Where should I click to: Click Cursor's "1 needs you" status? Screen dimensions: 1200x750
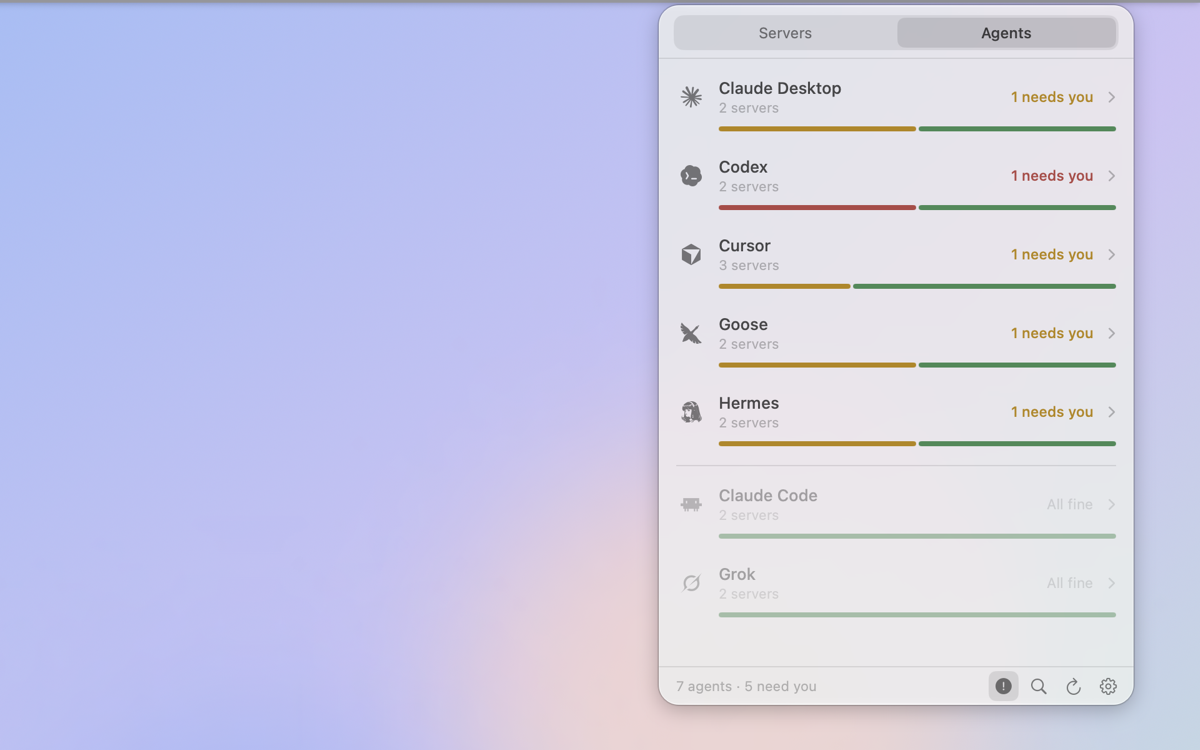[1051, 254]
